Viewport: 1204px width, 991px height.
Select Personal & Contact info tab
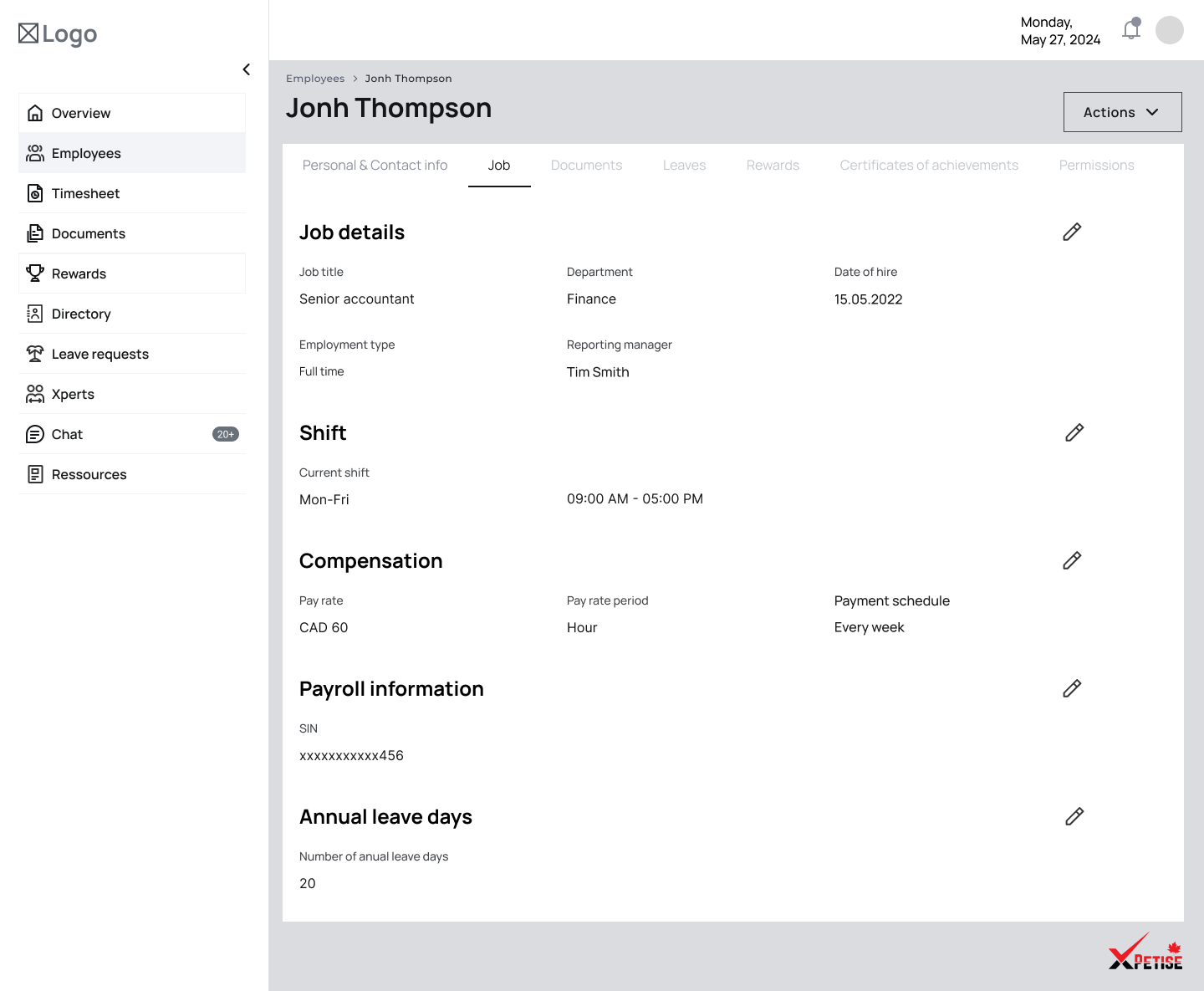(375, 165)
